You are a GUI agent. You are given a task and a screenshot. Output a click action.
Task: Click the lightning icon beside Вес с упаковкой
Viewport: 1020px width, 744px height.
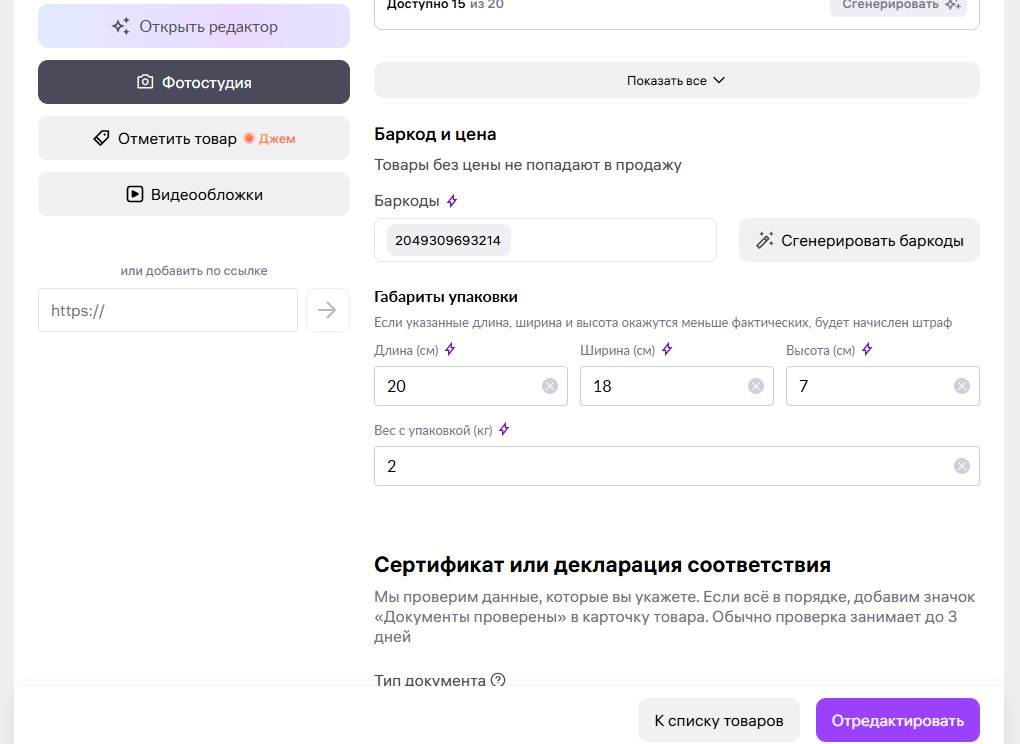[x=504, y=429]
